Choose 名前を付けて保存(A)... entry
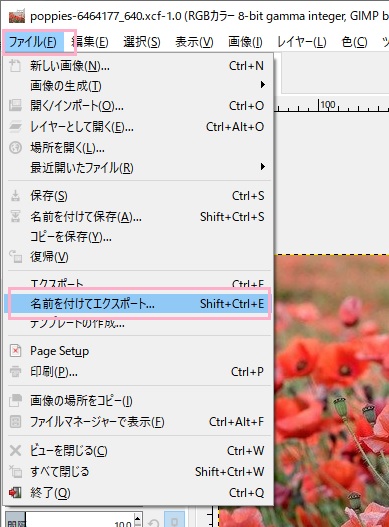The image size is (389, 527). (x=139, y=217)
